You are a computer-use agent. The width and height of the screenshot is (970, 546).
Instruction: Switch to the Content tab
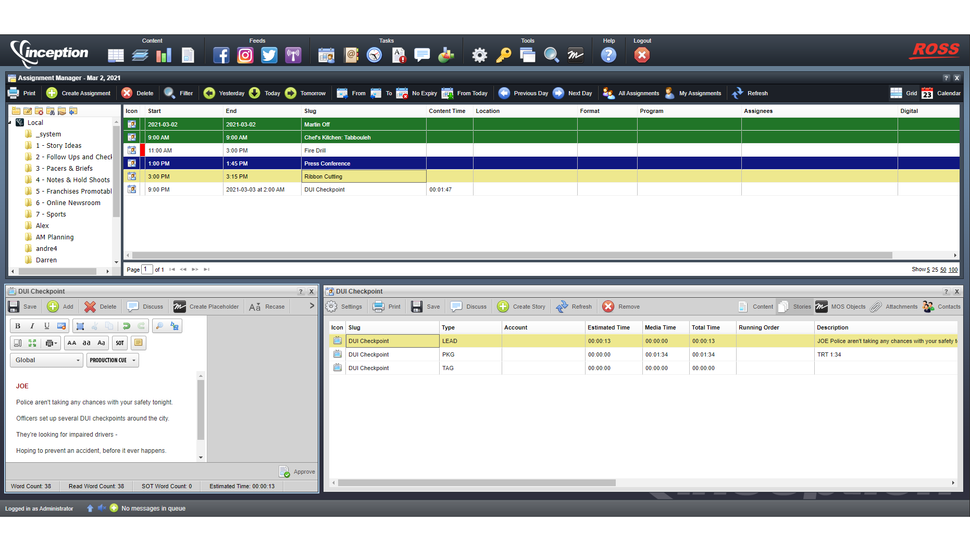tap(755, 306)
